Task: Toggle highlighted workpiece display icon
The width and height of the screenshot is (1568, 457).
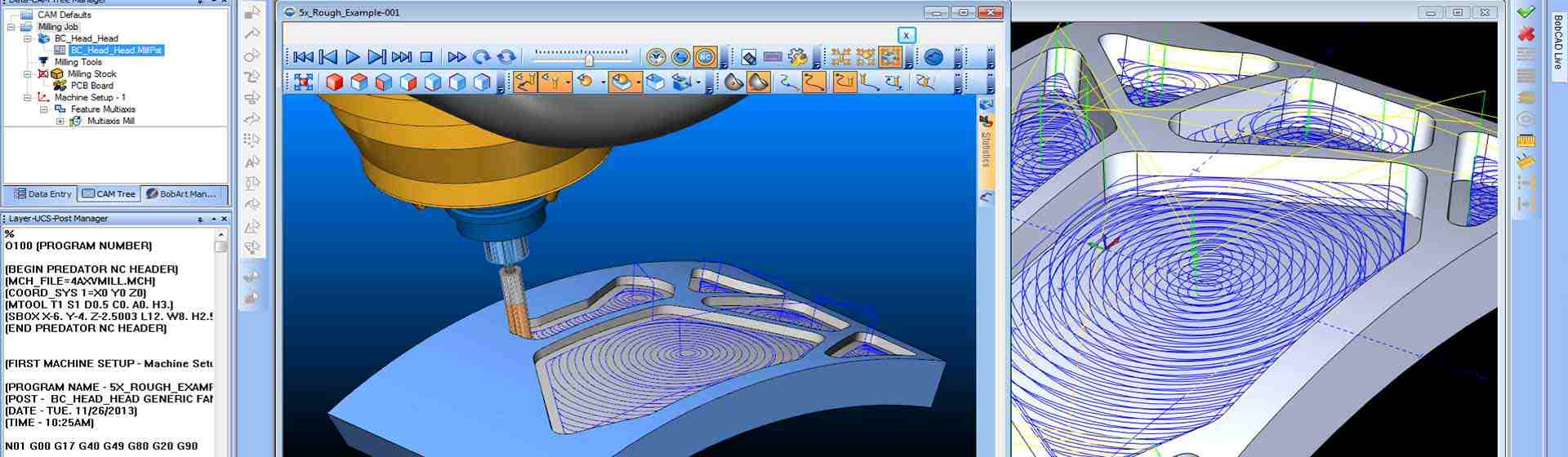Action: coord(621,82)
